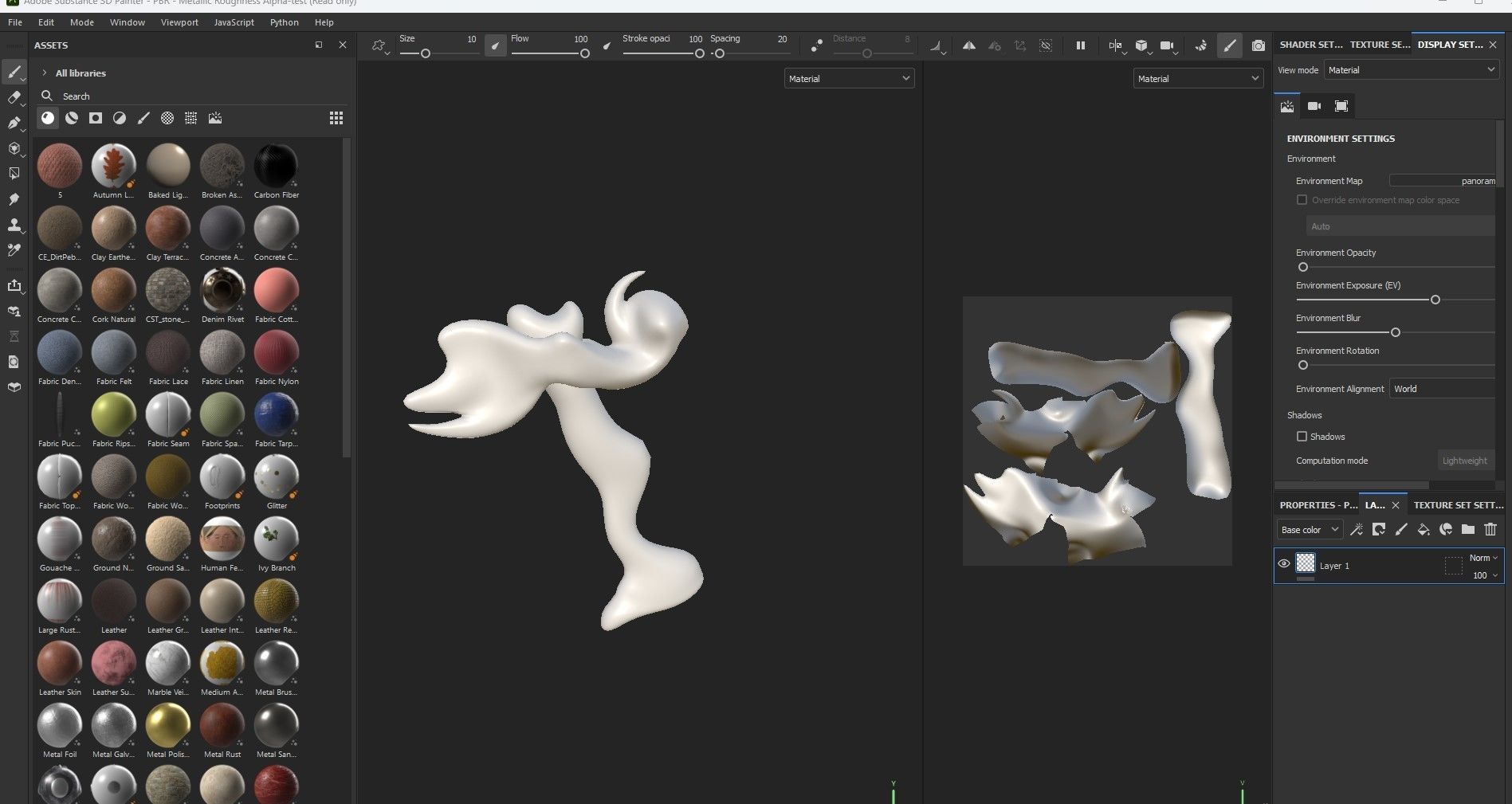Select the Clone stamp tool
Viewport: 1512px width, 804px height.
tap(14, 226)
